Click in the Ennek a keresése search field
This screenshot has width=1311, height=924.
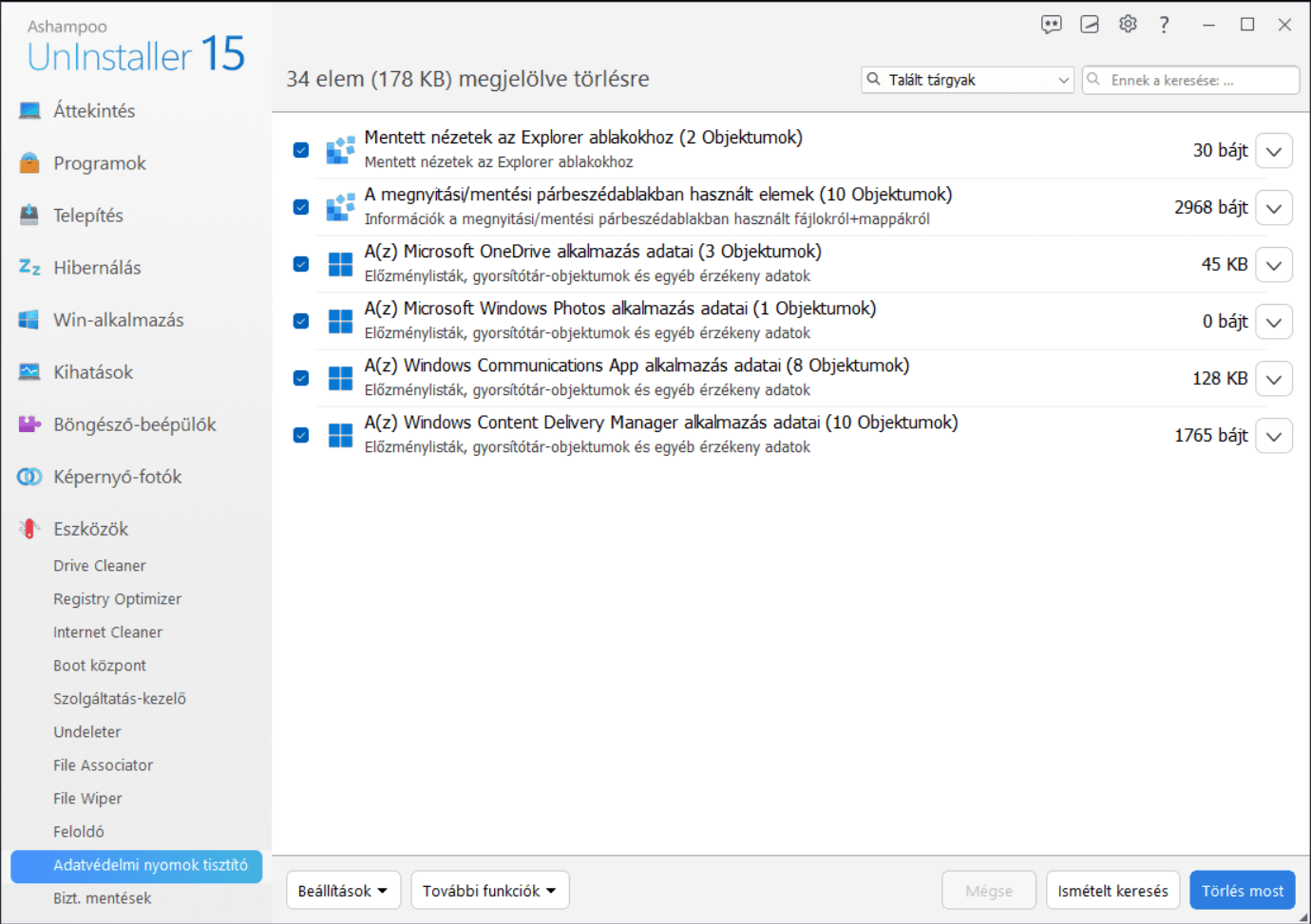[x=1191, y=80]
